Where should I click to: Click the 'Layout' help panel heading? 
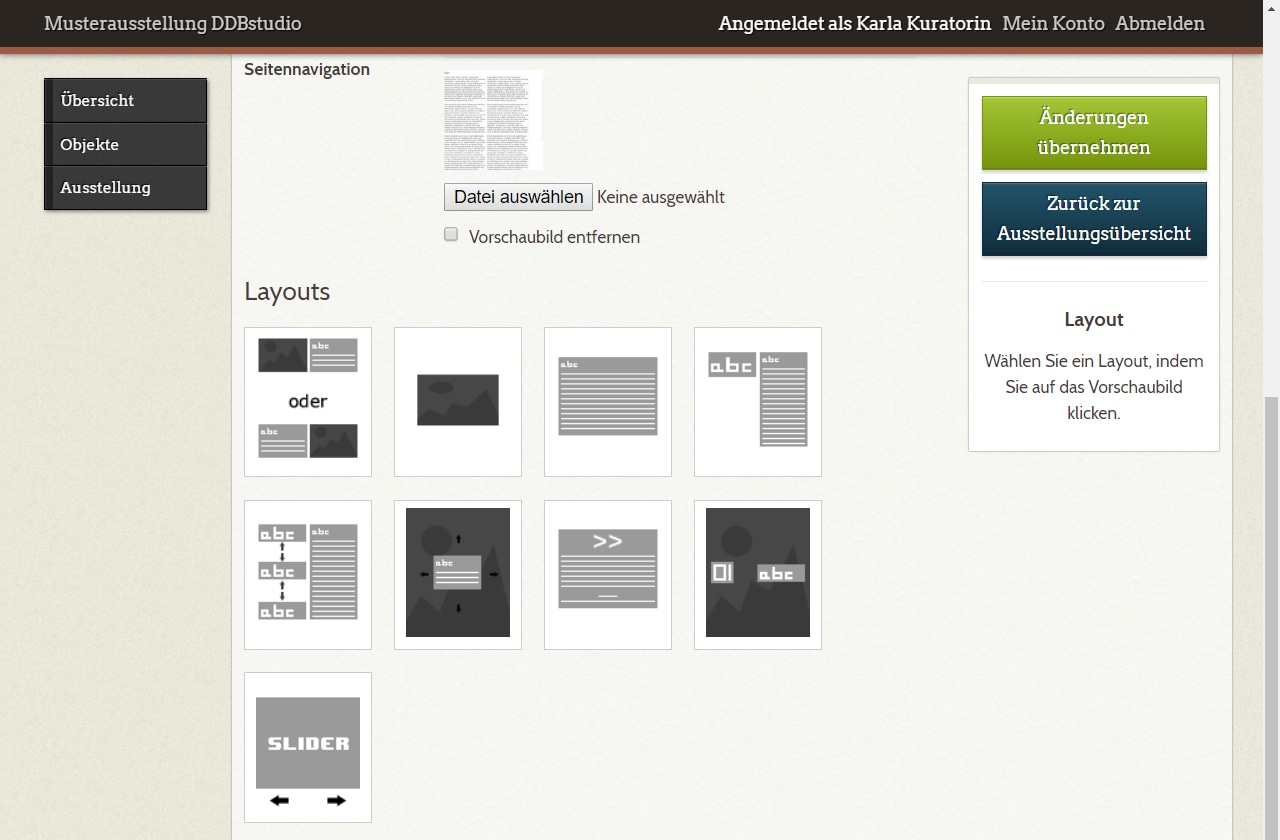point(1094,319)
